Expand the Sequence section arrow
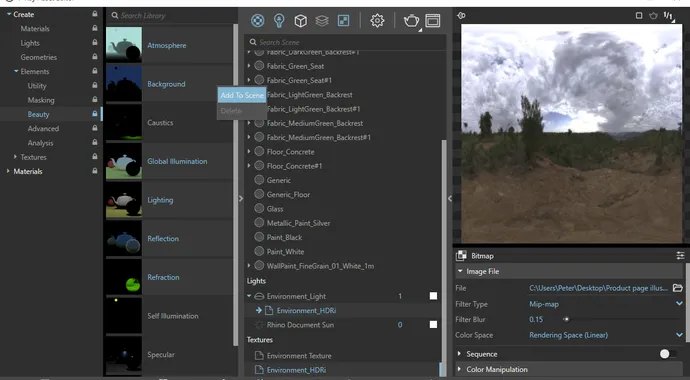This screenshot has height=380, width=690. 459,354
